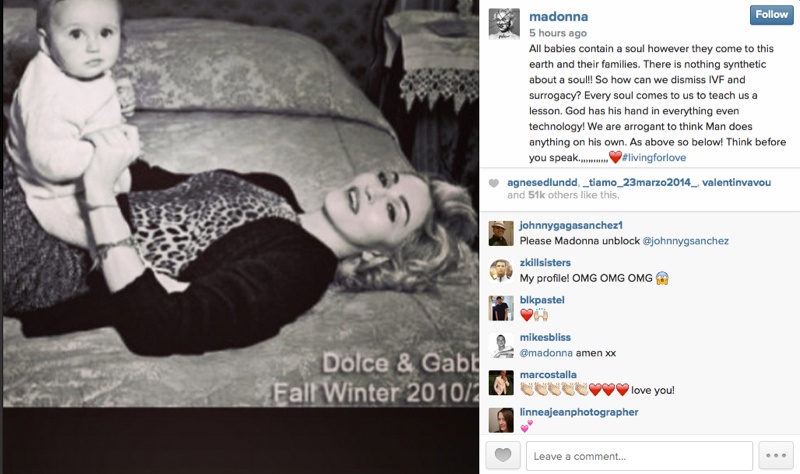Open valentinavavou's profile from likes list
The image size is (800, 474).
coord(736,182)
